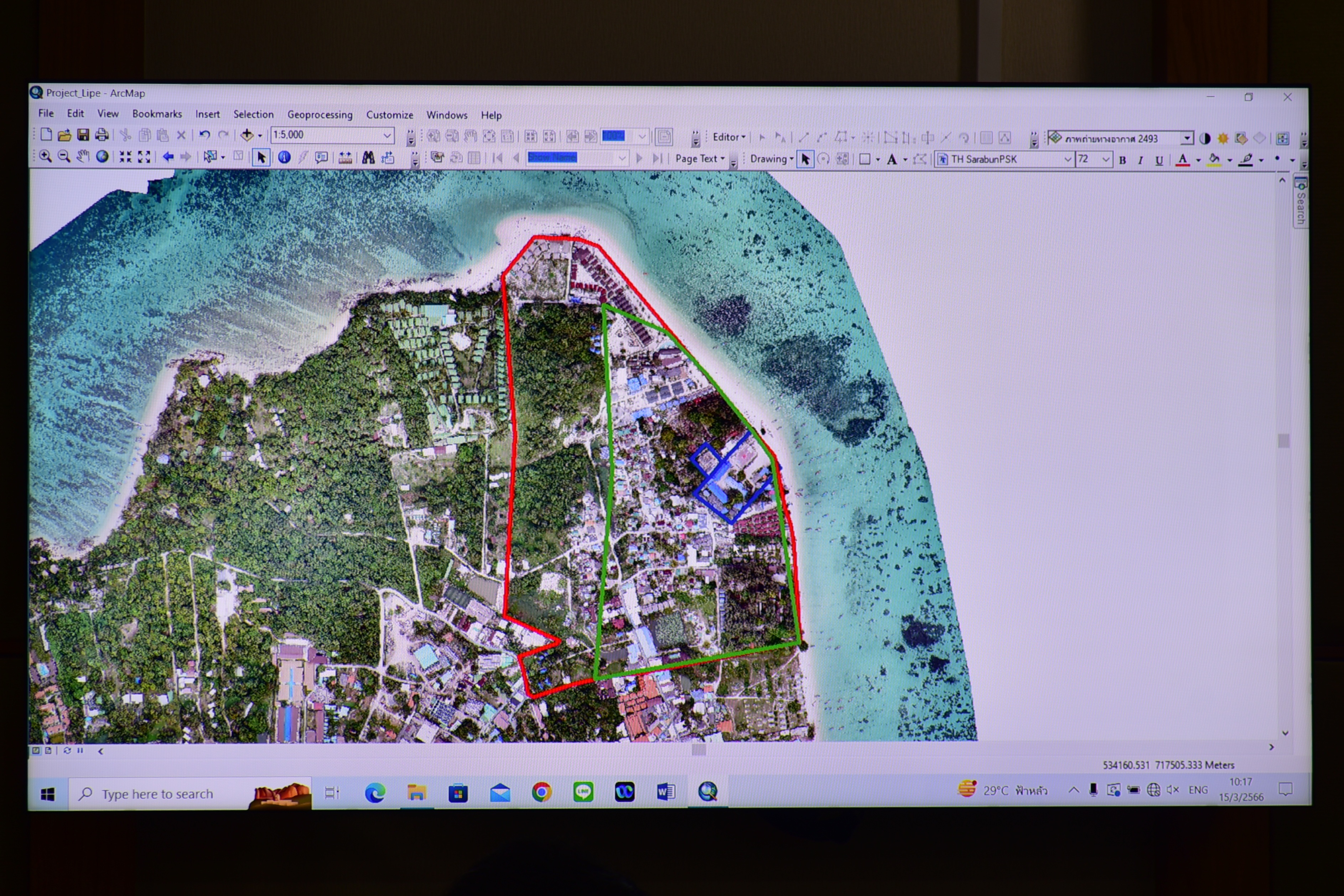Toggle underline text formatting
This screenshot has width=1344, height=896.
click(1159, 161)
